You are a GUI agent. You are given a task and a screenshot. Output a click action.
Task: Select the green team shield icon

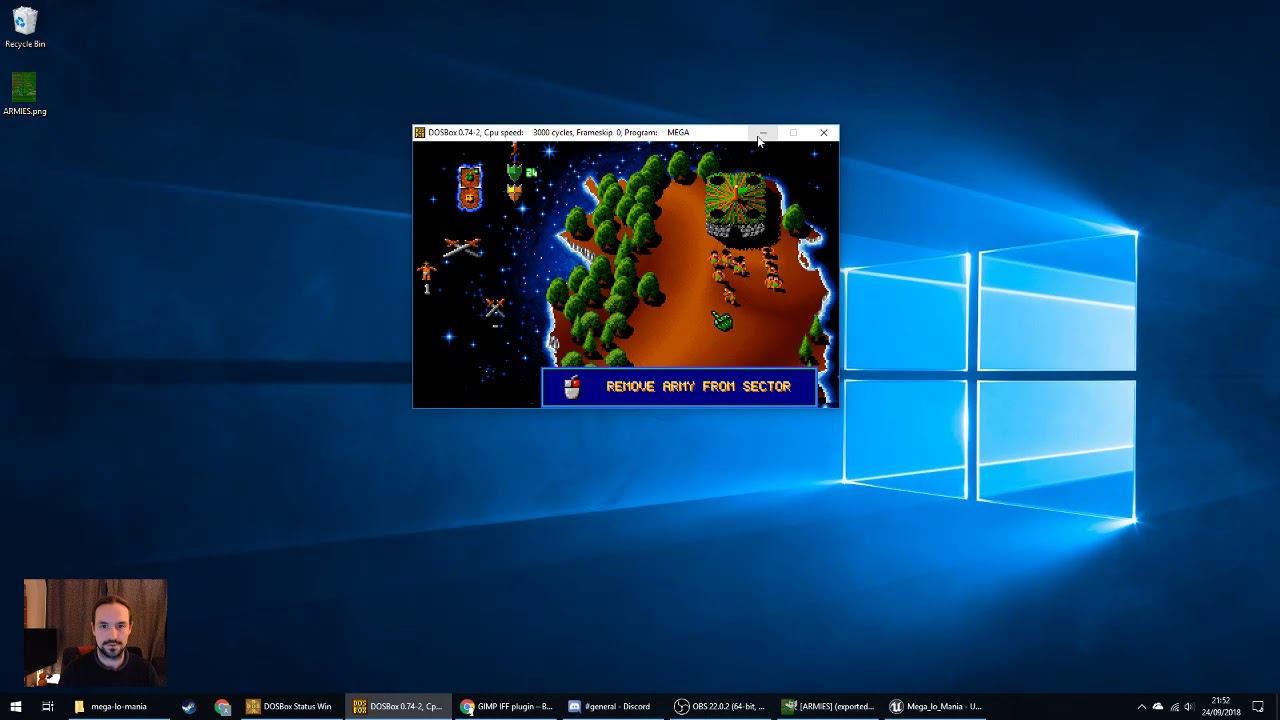(514, 173)
